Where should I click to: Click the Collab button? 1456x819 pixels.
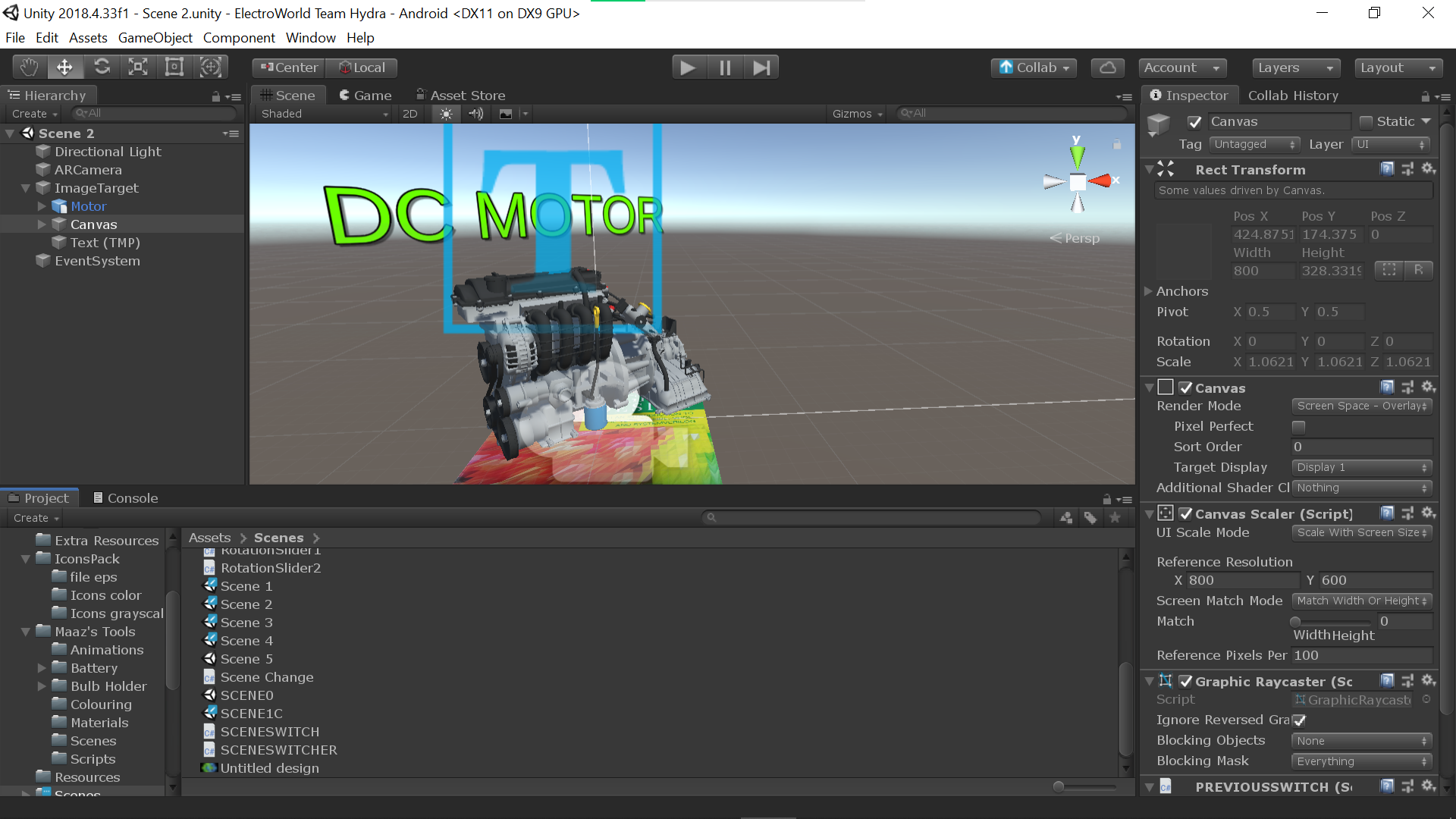[1034, 67]
